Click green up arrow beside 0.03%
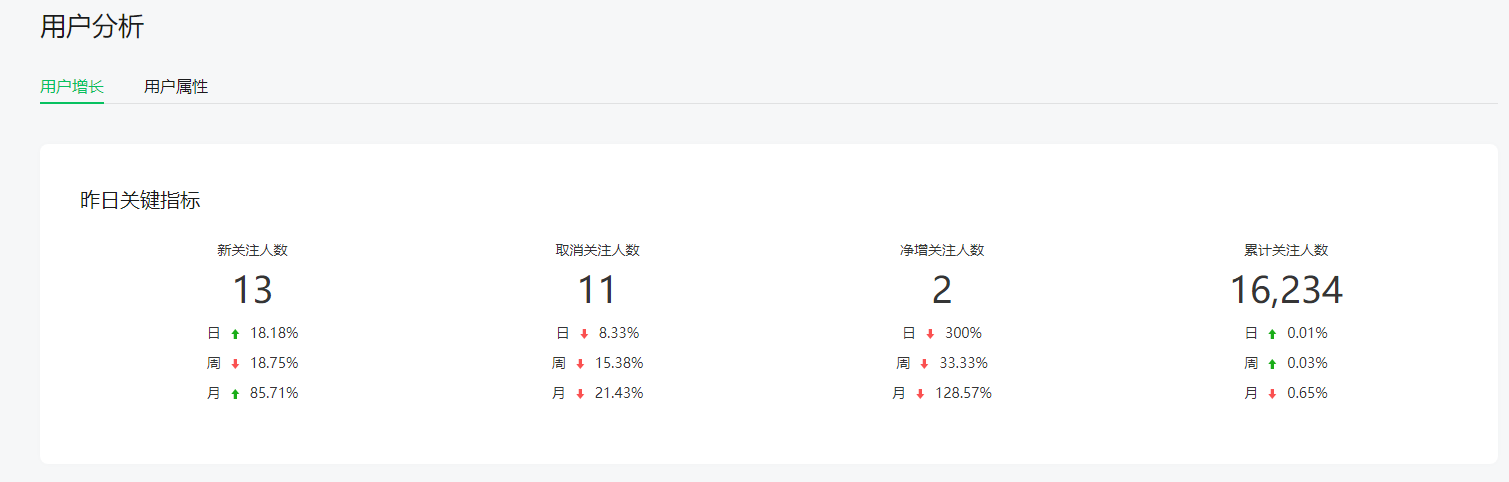 [x=1272, y=364]
